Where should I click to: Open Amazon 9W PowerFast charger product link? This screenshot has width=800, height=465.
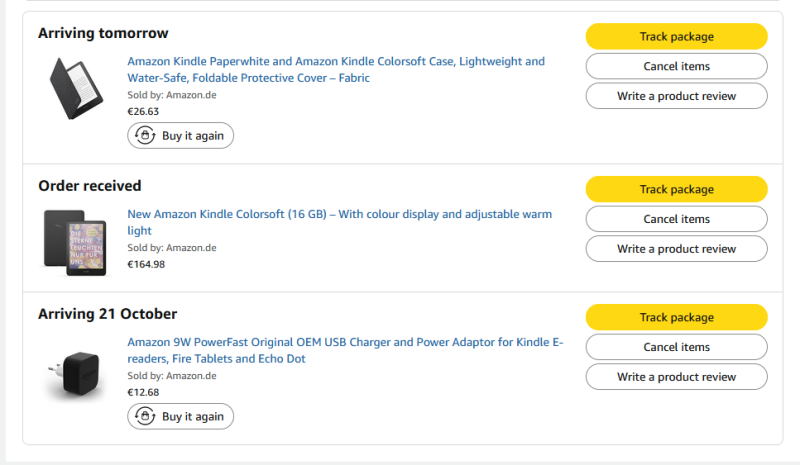(344, 342)
